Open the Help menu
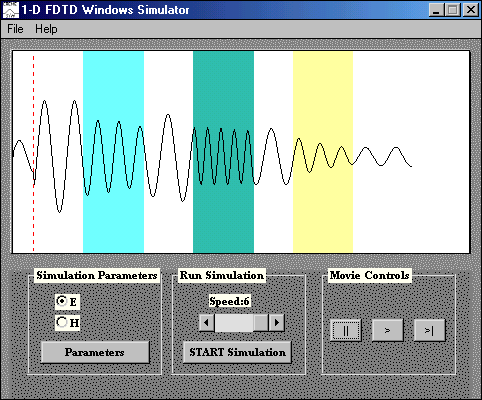This screenshot has height=400, width=482. point(46,29)
